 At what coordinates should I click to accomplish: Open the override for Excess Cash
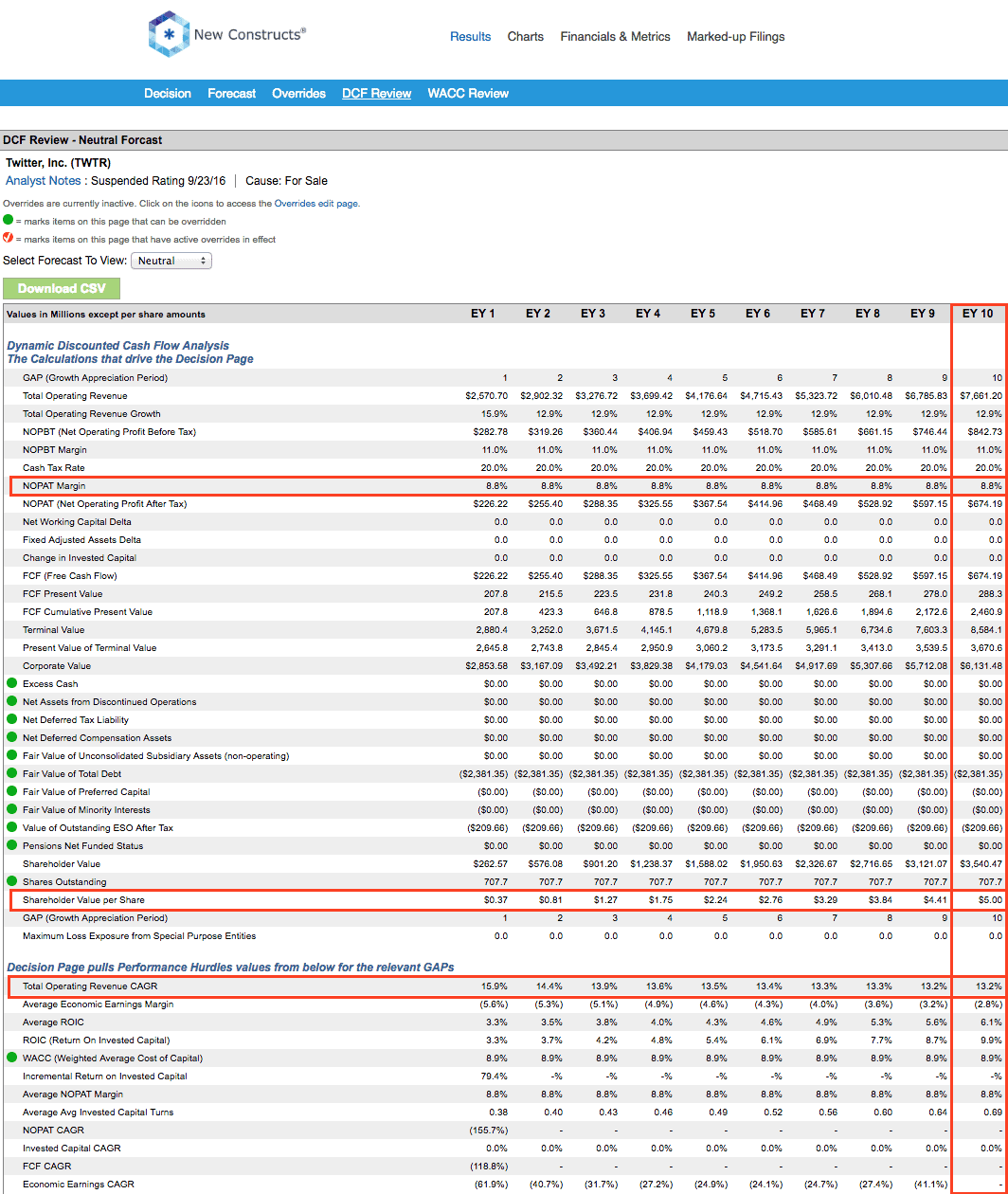click(11, 683)
